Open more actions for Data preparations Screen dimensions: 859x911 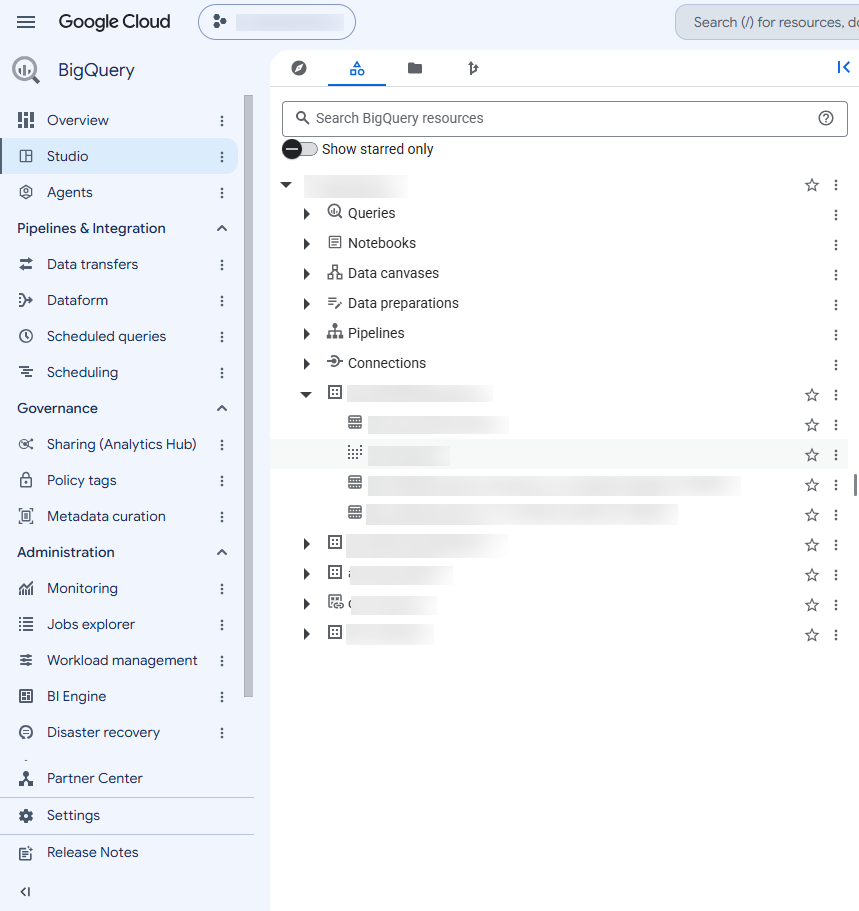point(836,305)
